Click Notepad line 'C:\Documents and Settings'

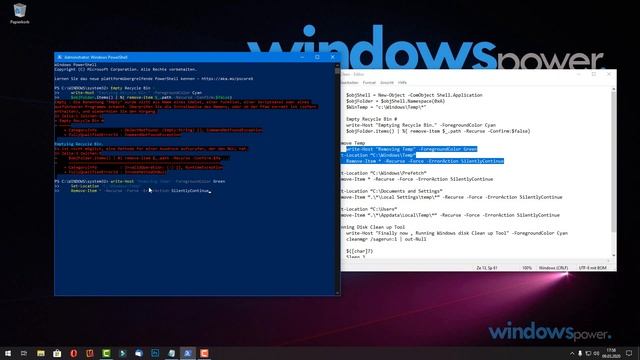pos(392,191)
